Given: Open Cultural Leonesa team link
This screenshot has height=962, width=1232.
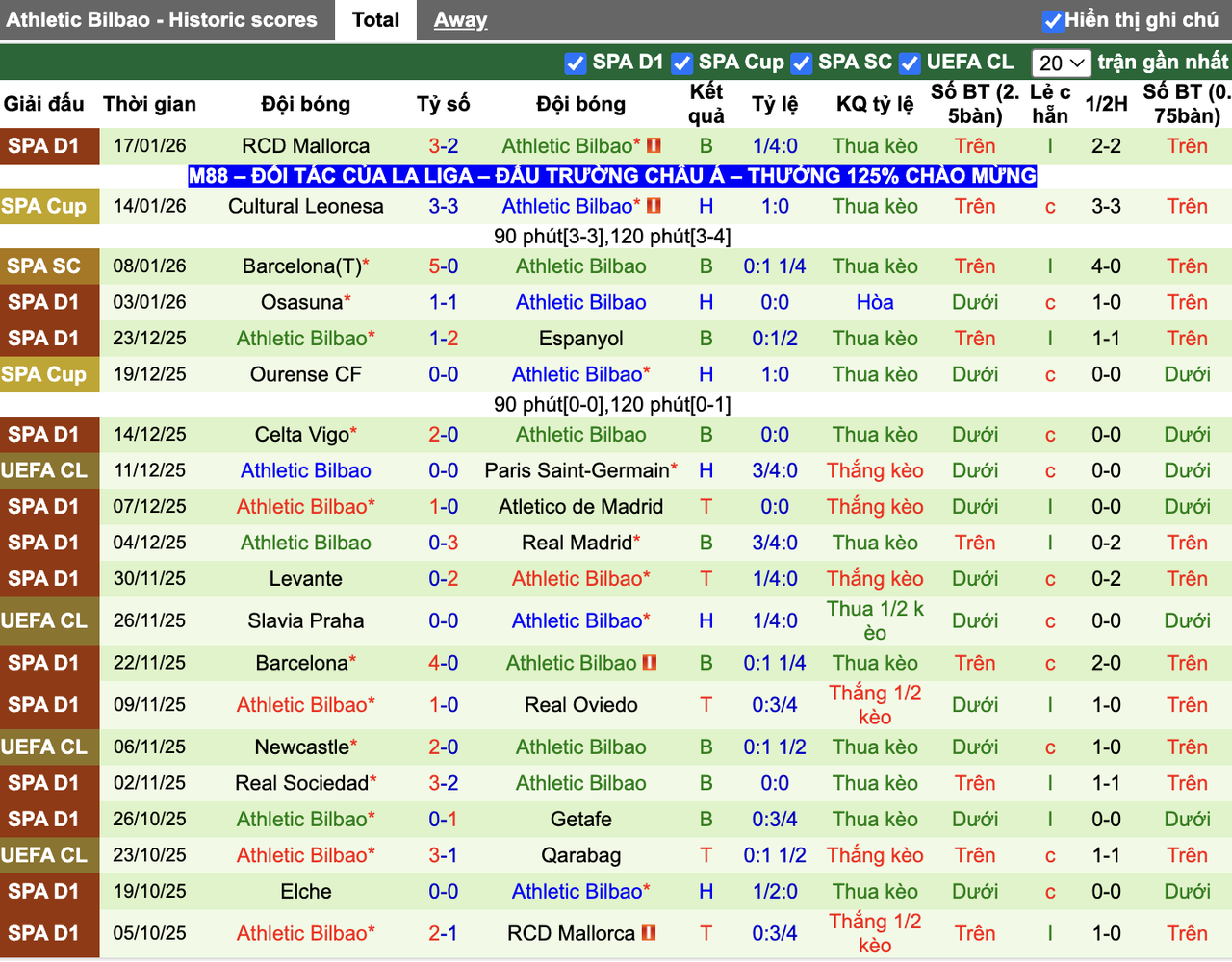Looking at the screenshot, I should pos(306,206).
